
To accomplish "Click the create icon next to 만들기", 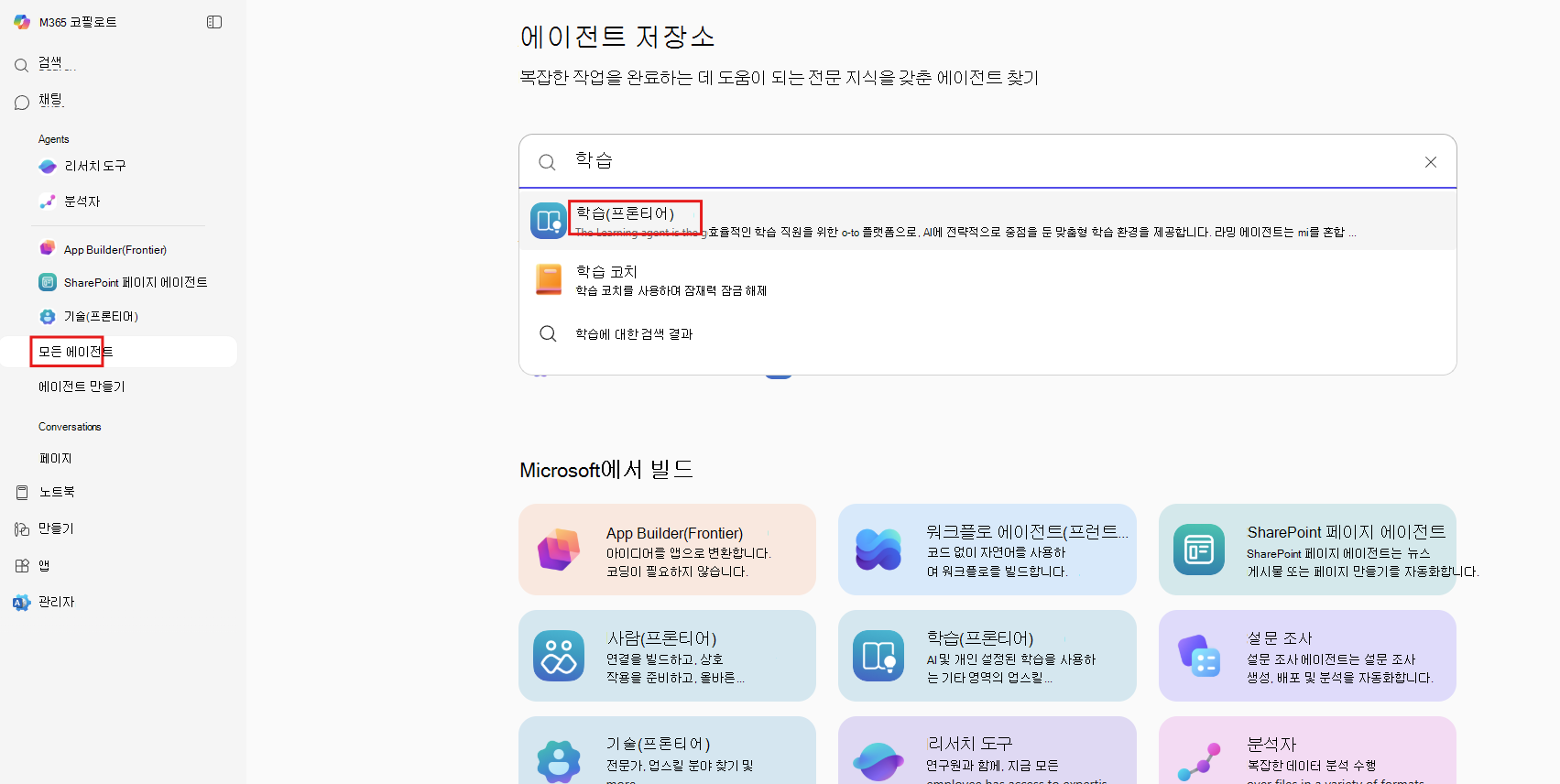I will click(x=22, y=529).
